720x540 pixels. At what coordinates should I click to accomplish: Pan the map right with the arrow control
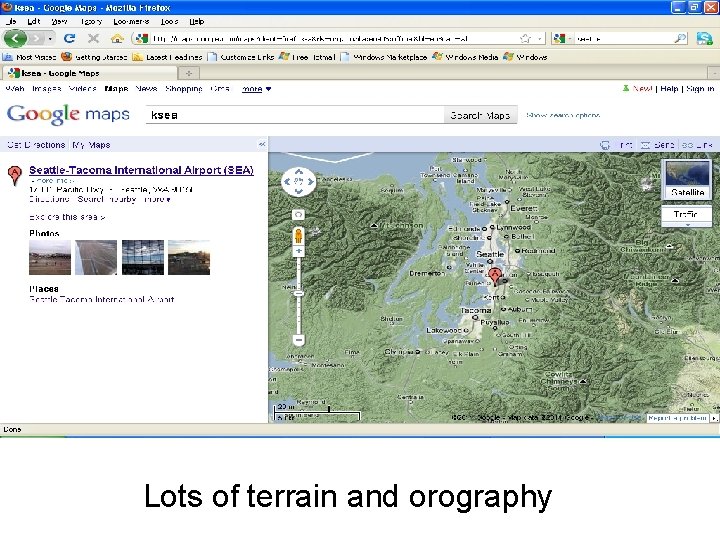pyautogui.click(x=310, y=181)
